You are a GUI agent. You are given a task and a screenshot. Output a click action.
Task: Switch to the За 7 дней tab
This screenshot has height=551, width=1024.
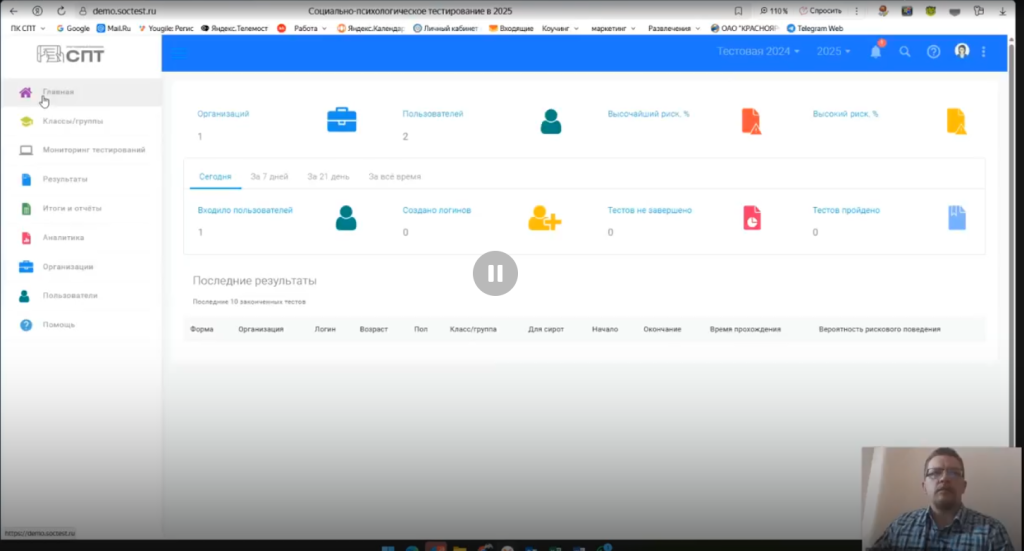[x=269, y=177]
